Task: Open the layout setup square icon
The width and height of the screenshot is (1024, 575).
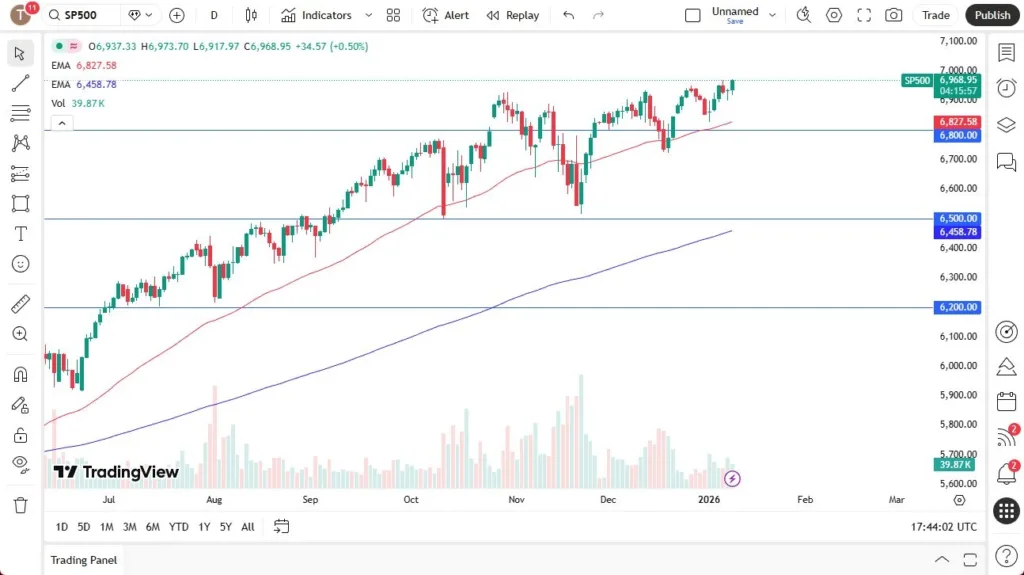Action: click(x=692, y=15)
